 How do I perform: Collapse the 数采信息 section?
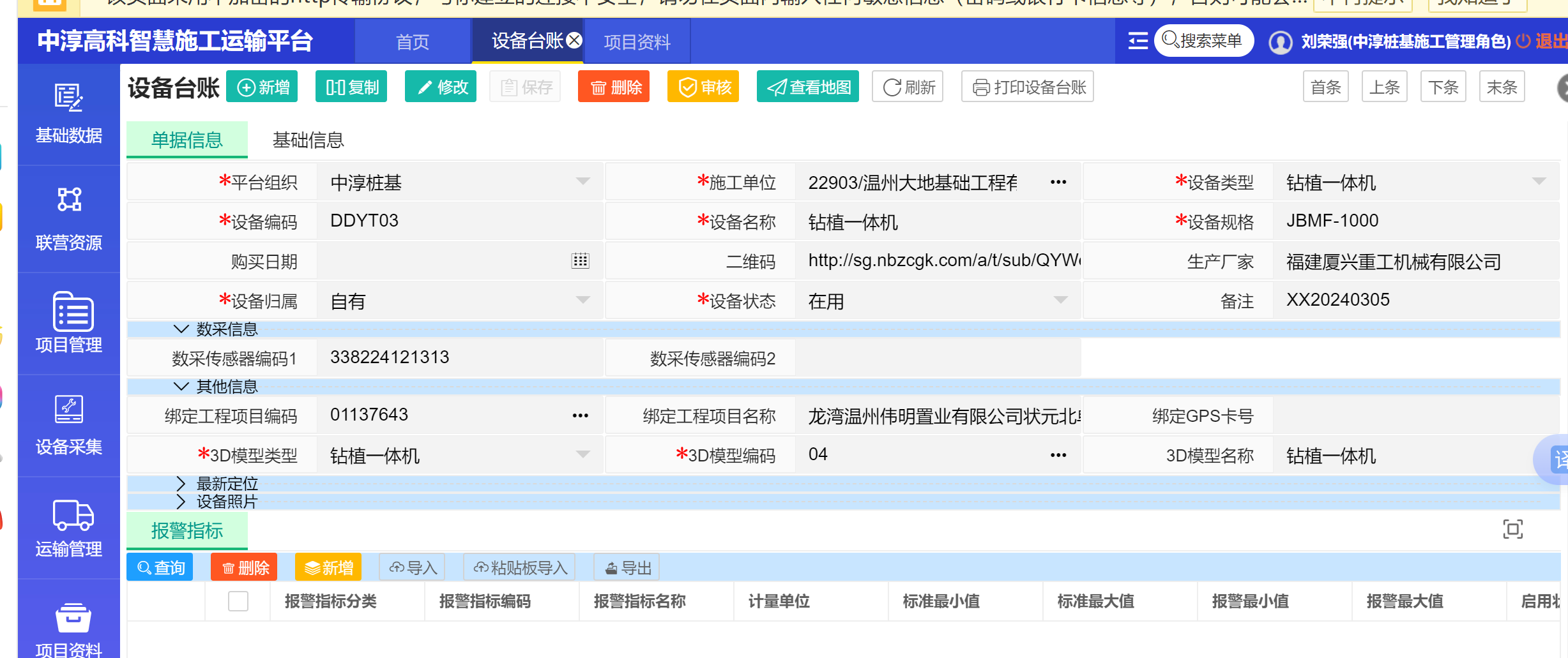coord(181,329)
